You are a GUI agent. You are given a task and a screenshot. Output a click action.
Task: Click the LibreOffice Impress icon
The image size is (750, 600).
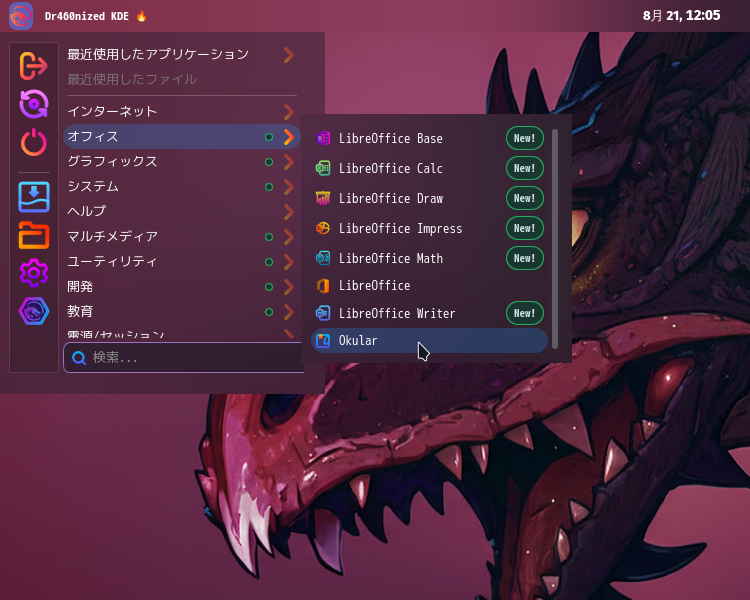[x=323, y=228]
